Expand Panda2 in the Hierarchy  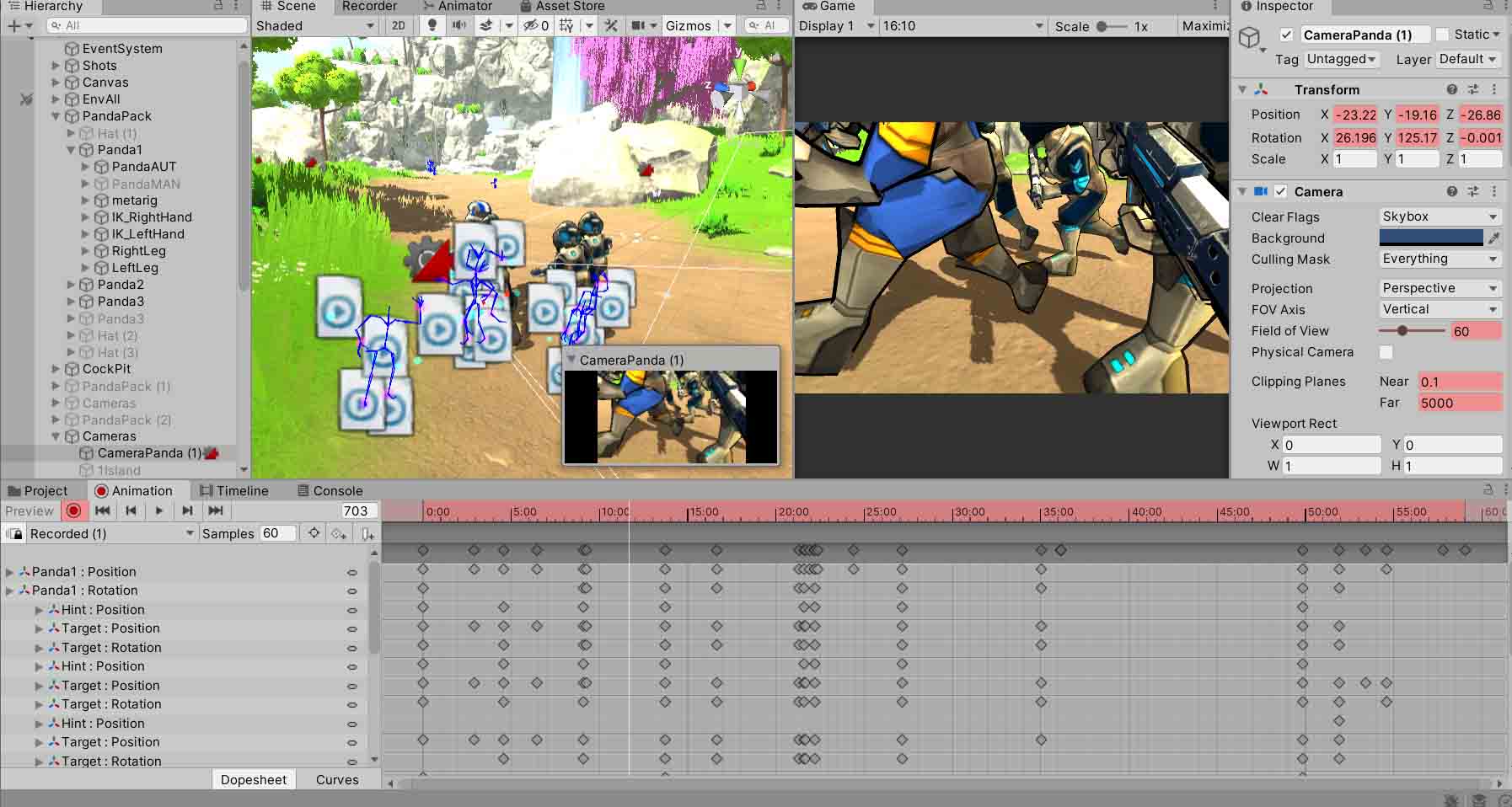72,285
